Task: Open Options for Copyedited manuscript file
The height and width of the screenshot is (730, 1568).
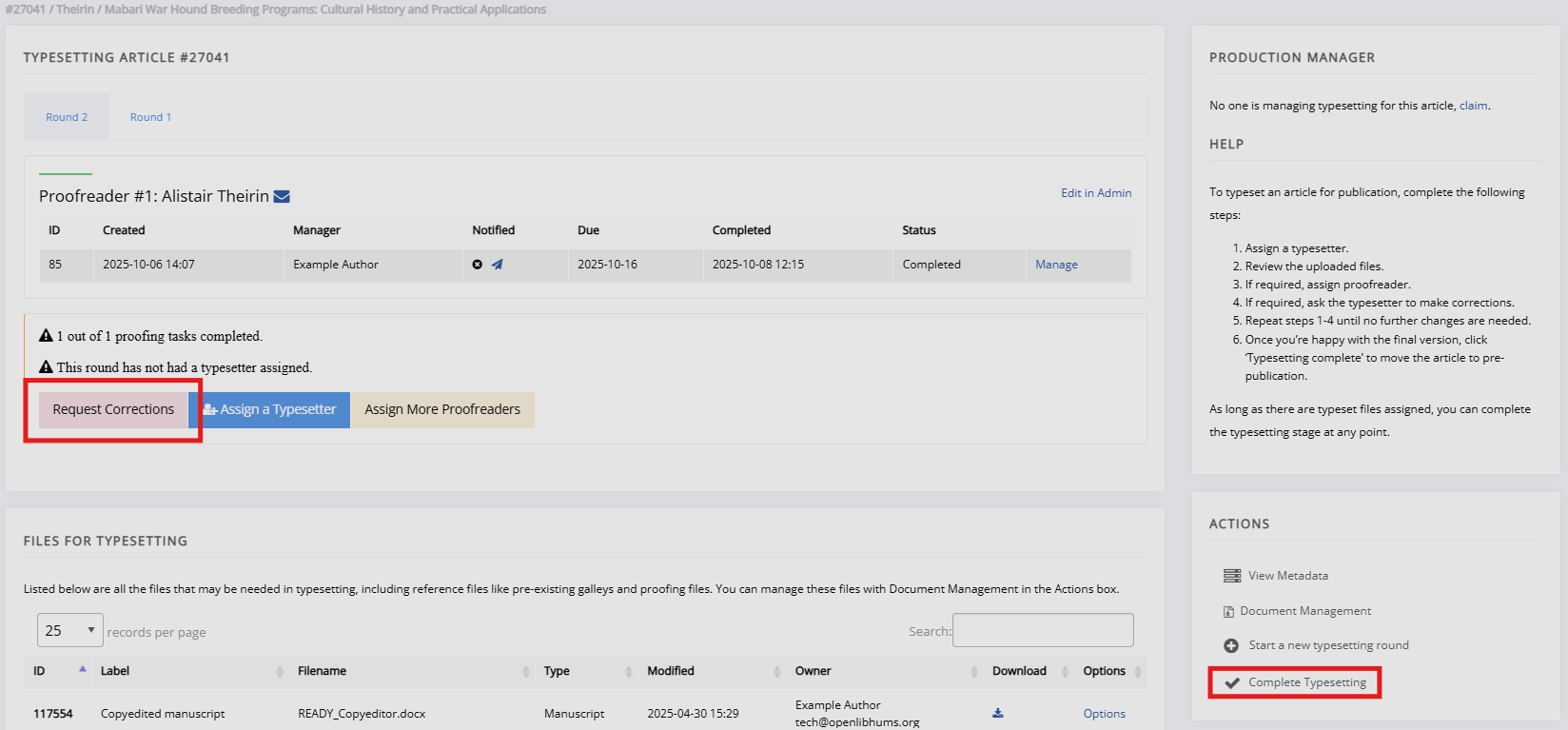Action: pos(1104,714)
